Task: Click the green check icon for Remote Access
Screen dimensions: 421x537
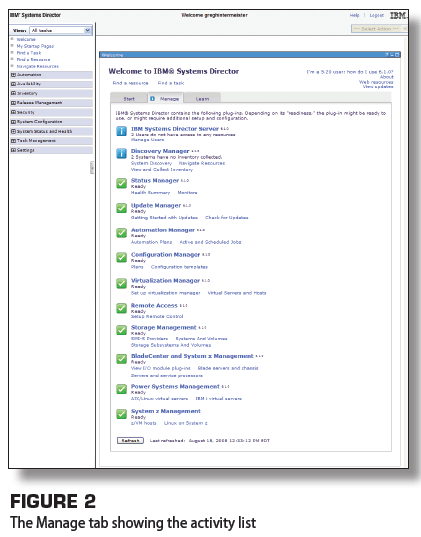Action: [x=122, y=308]
